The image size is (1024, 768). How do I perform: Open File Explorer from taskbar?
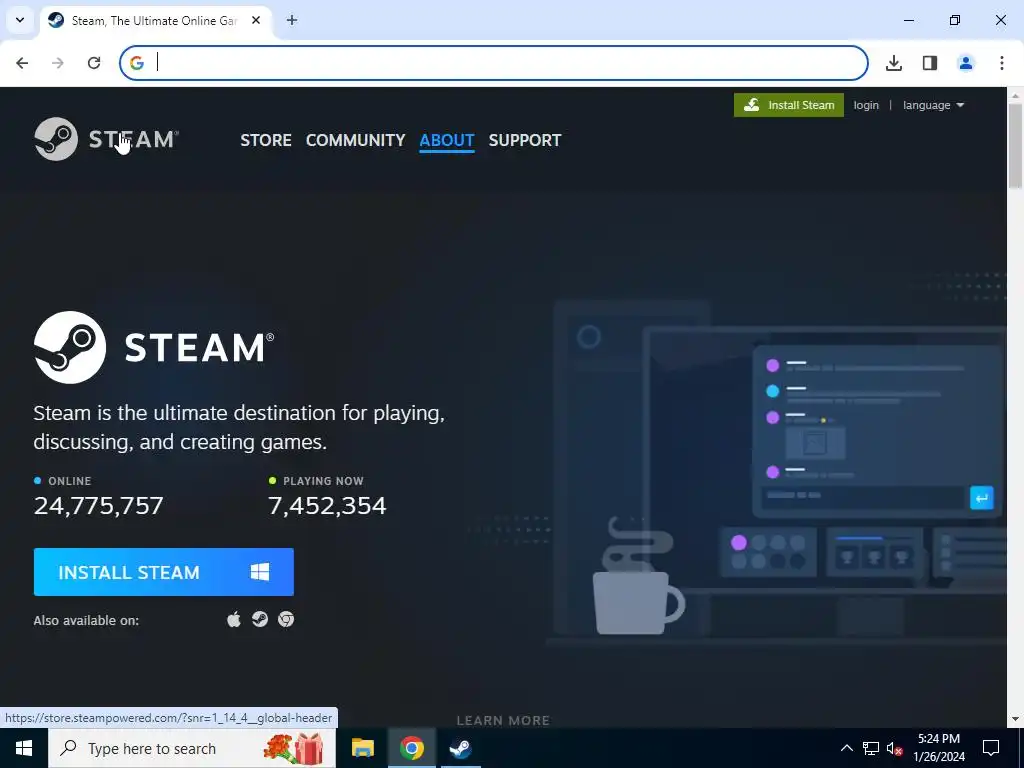(362, 748)
